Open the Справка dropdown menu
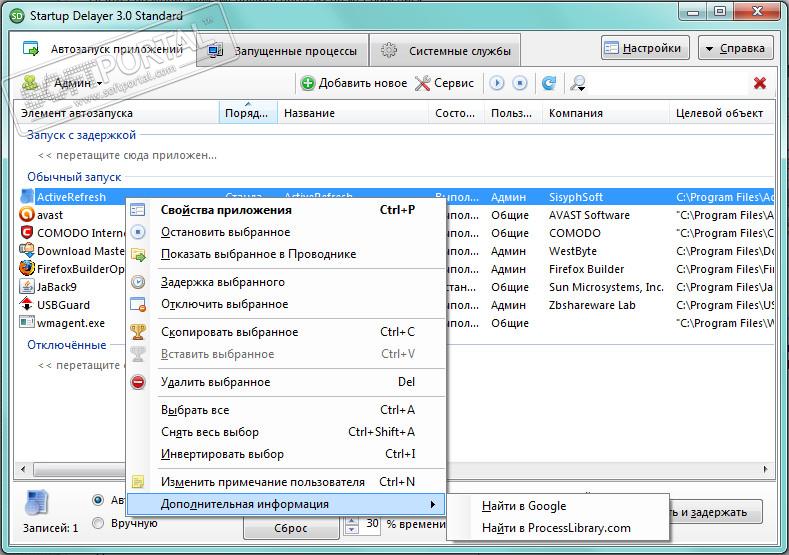 point(736,48)
